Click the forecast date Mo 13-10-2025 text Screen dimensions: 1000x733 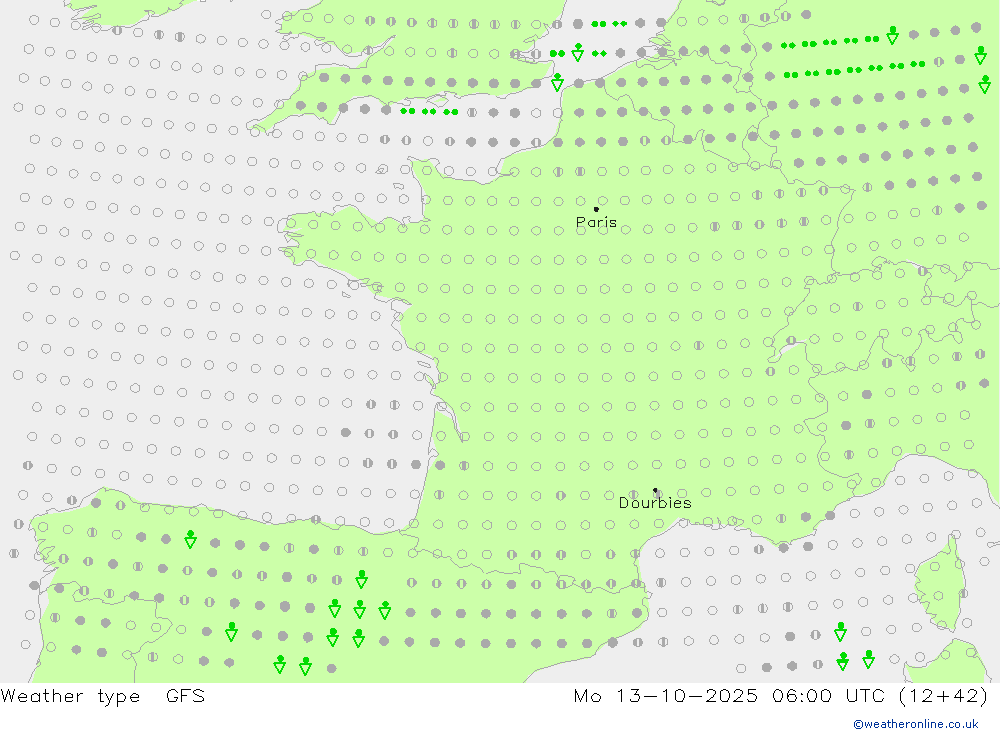pos(666,695)
